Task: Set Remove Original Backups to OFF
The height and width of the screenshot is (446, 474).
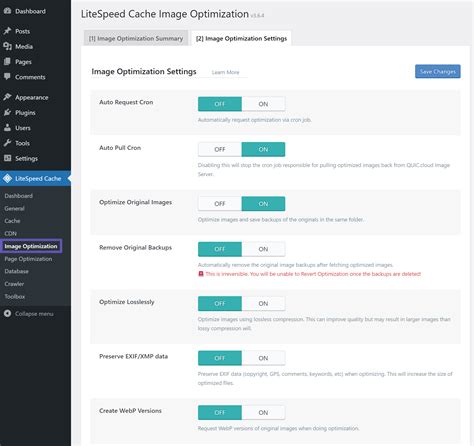Action: 220,249
